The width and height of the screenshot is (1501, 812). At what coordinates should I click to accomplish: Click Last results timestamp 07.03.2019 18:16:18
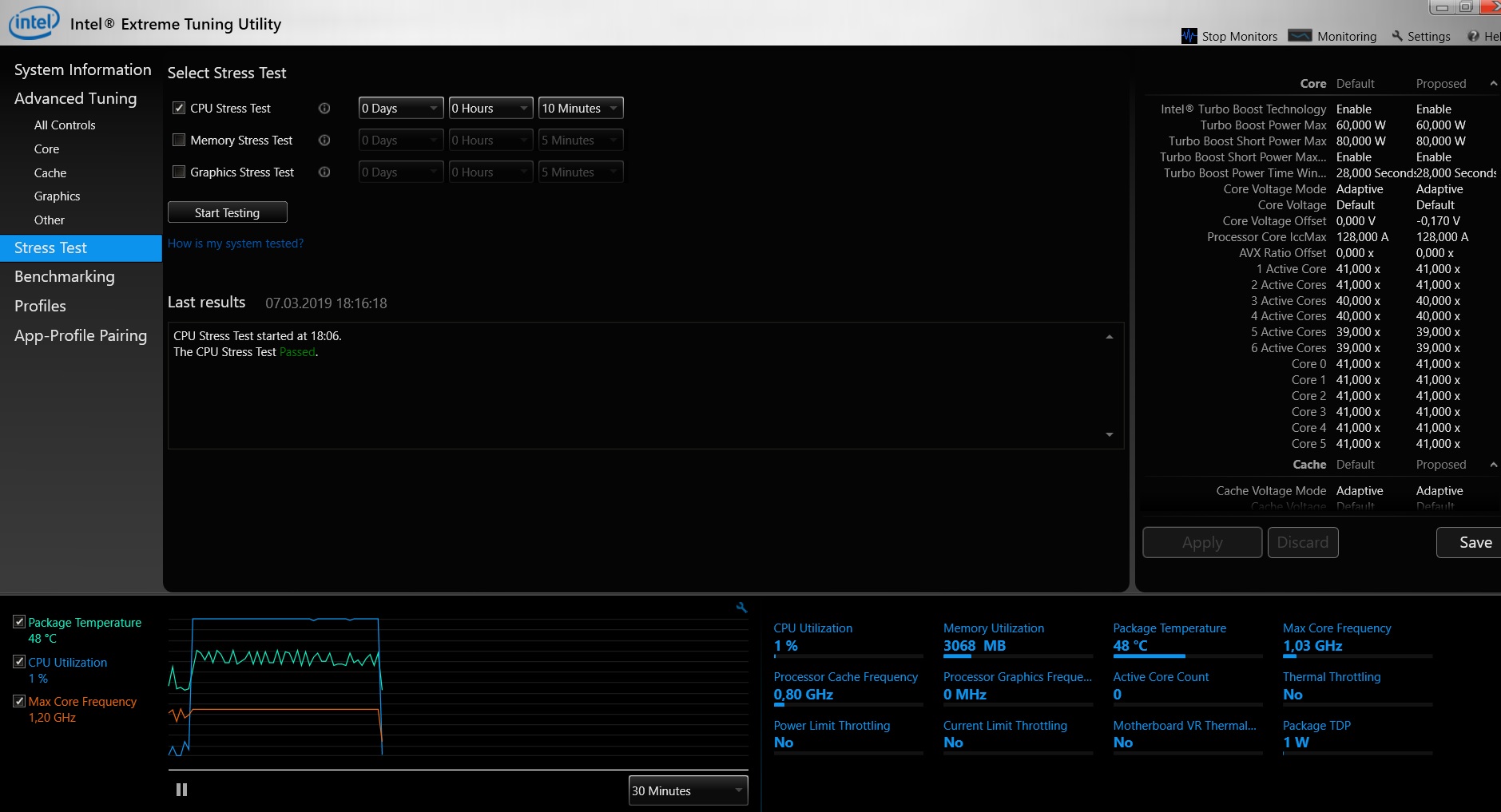pos(326,303)
